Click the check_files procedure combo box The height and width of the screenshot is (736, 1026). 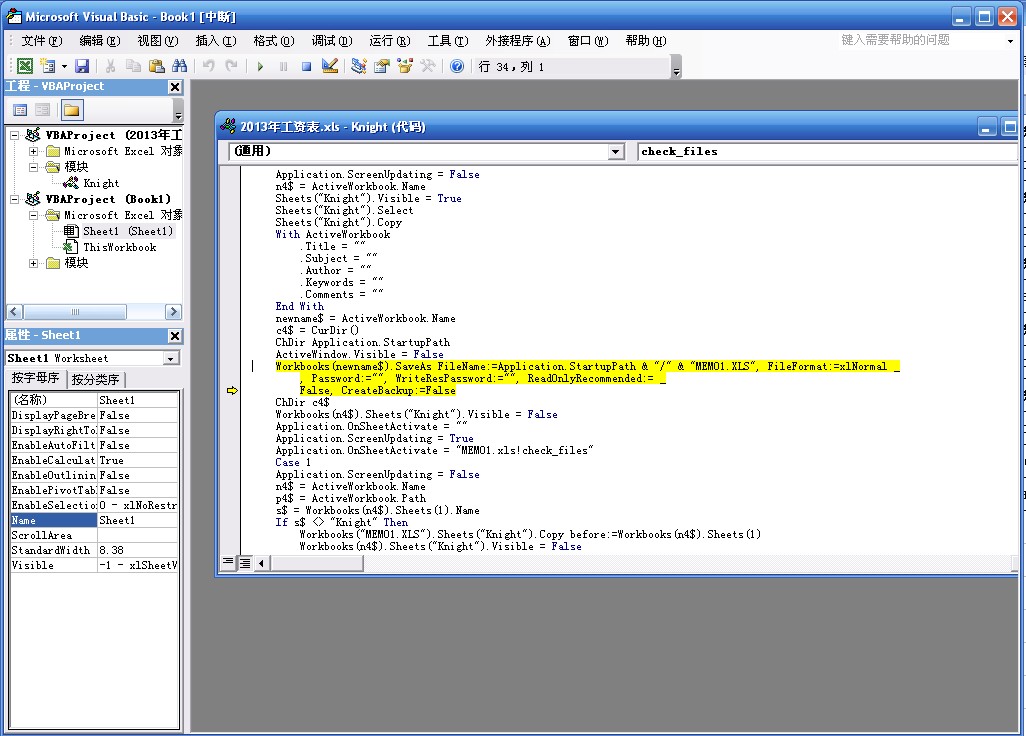pos(827,152)
